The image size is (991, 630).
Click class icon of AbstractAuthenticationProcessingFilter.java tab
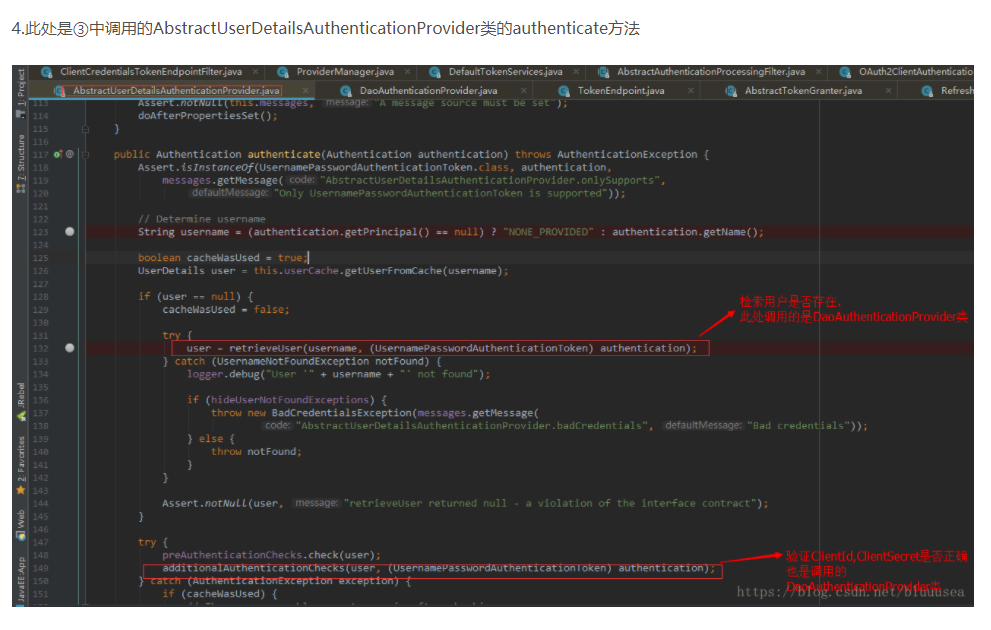(x=603, y=72)
